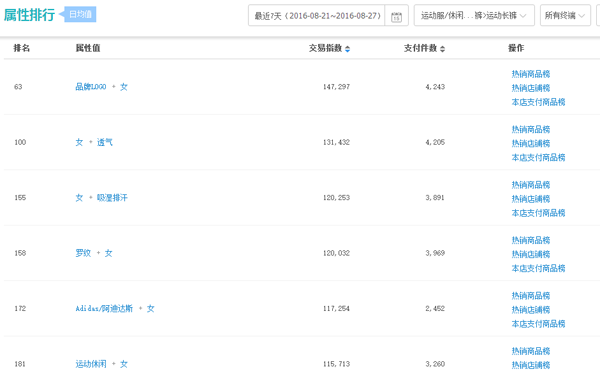Screen dimensions: 600x374
Task: Click the 最近7天 date range field
Action: coord(317,15)
